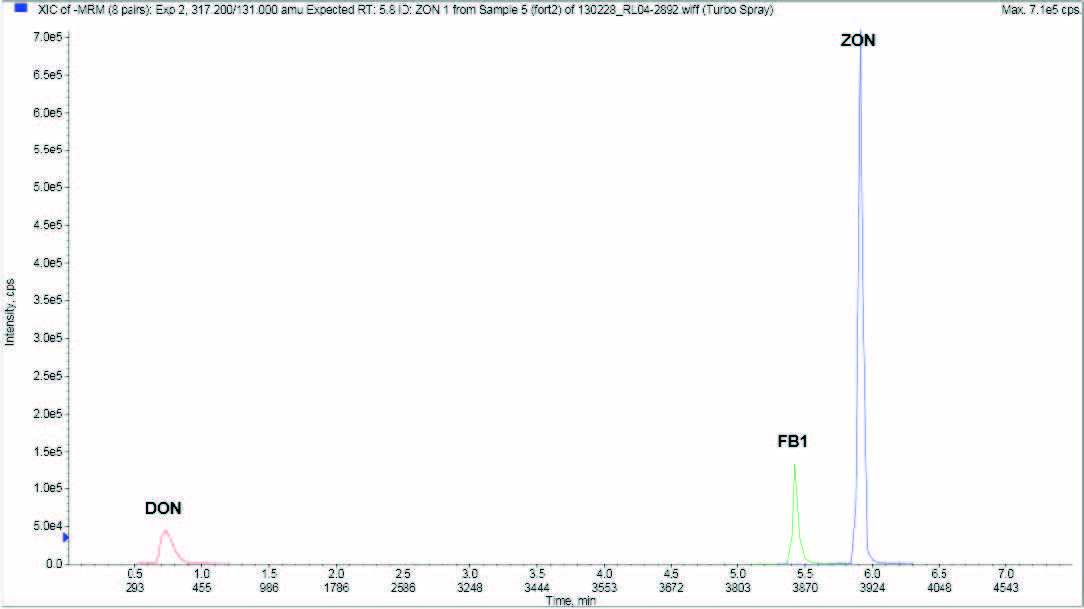Click the red DON chromatogram peak
1084x609 pixels.
click(x=166, y=546)
